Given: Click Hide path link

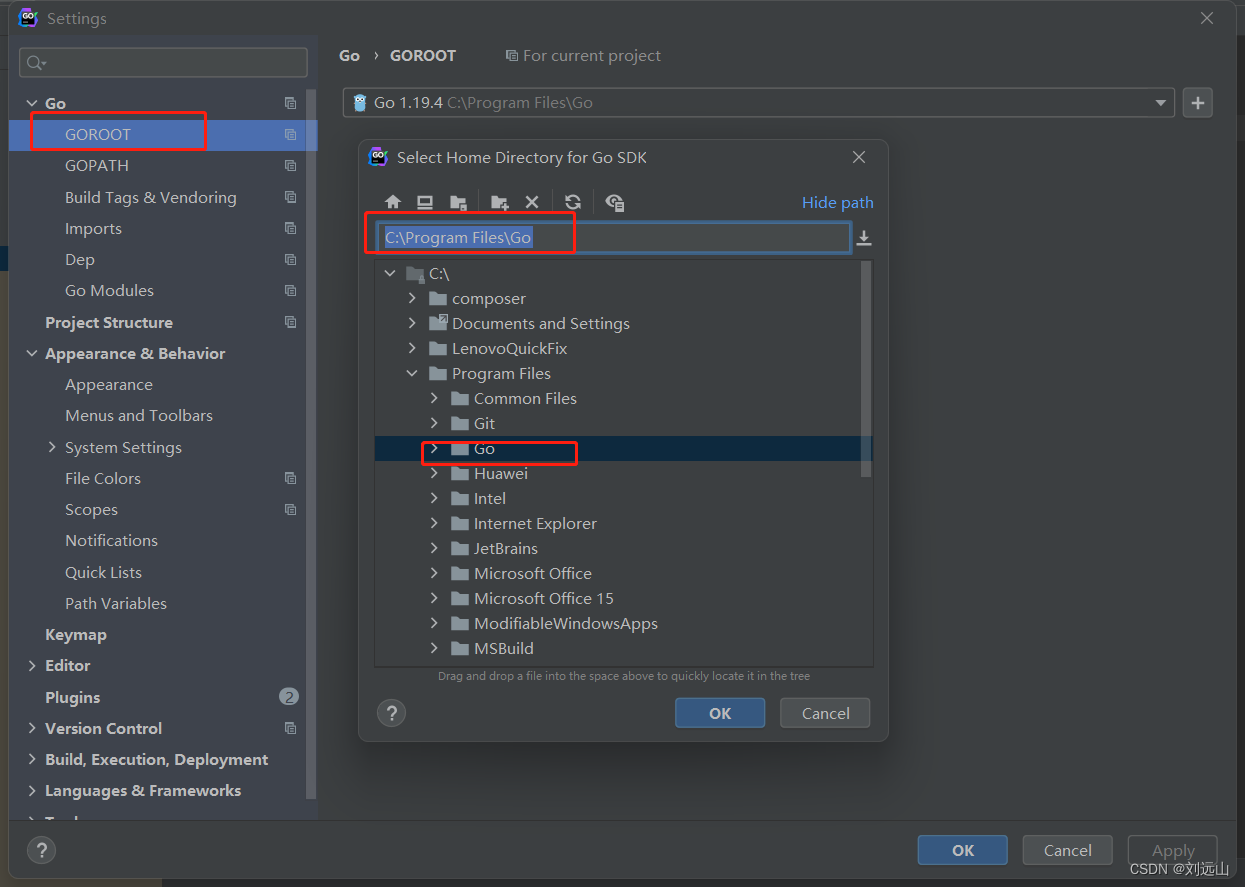Looking at the screenshot, I should coord(837,202).
